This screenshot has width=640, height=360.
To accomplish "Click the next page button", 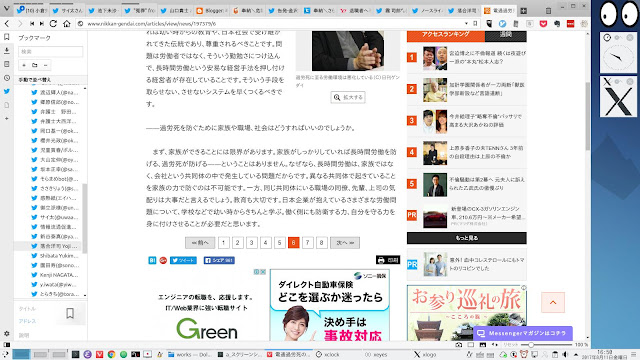I will 345,243.
